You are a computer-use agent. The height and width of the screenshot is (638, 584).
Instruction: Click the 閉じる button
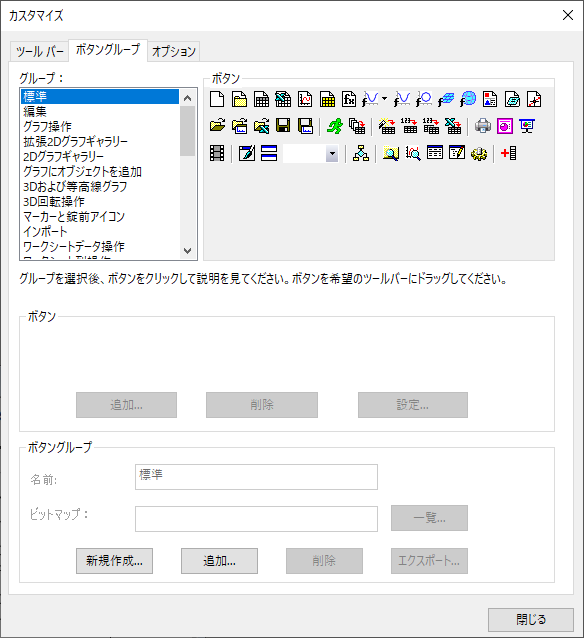[x=531, y=620]
